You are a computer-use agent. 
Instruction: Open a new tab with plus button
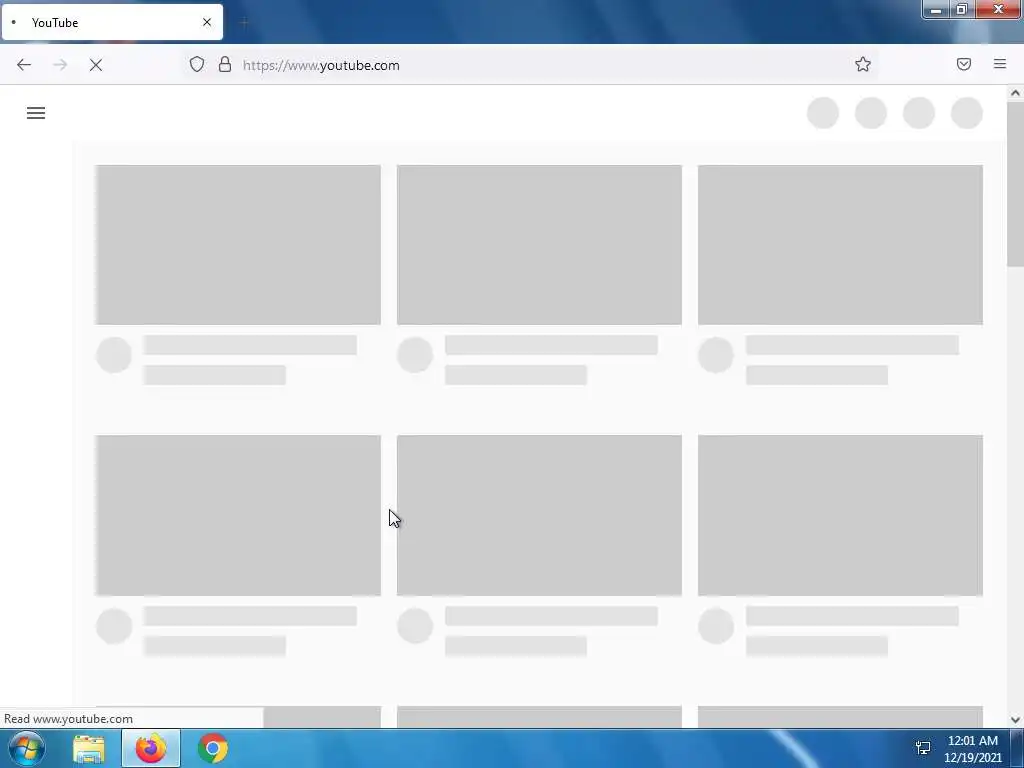(x=244, y=23)
